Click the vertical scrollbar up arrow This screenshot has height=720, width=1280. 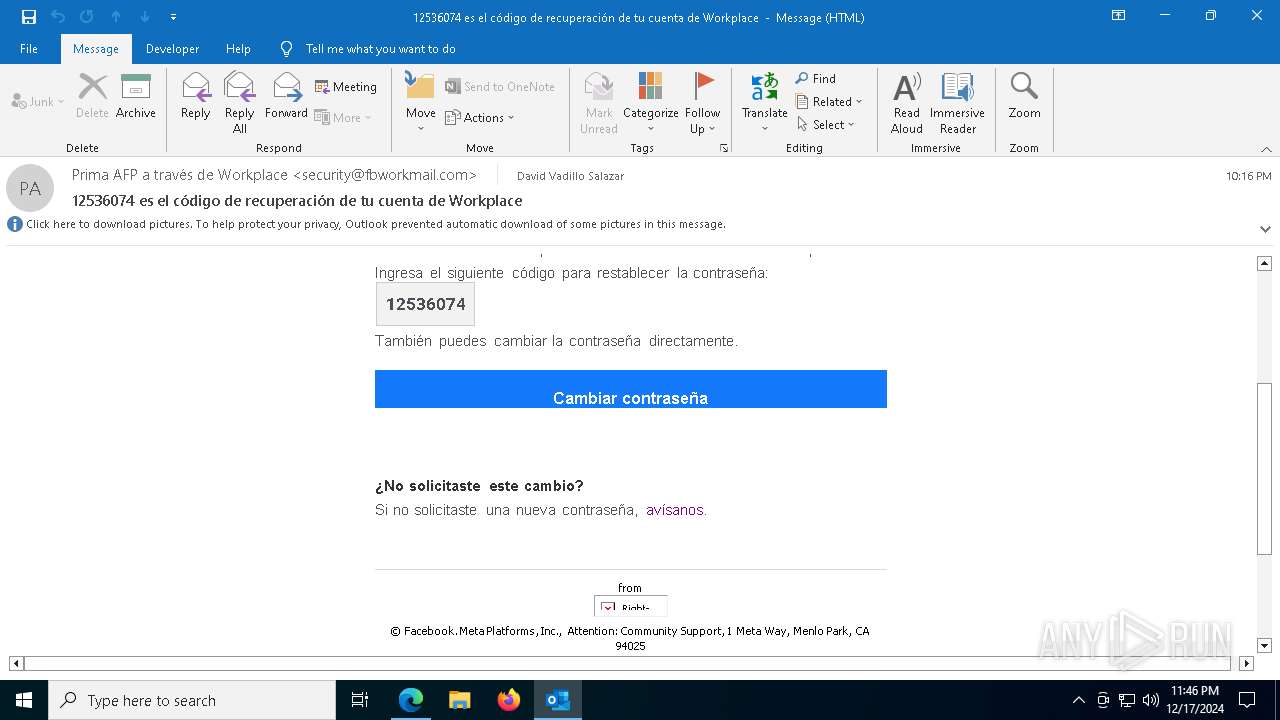(1264, 263)
